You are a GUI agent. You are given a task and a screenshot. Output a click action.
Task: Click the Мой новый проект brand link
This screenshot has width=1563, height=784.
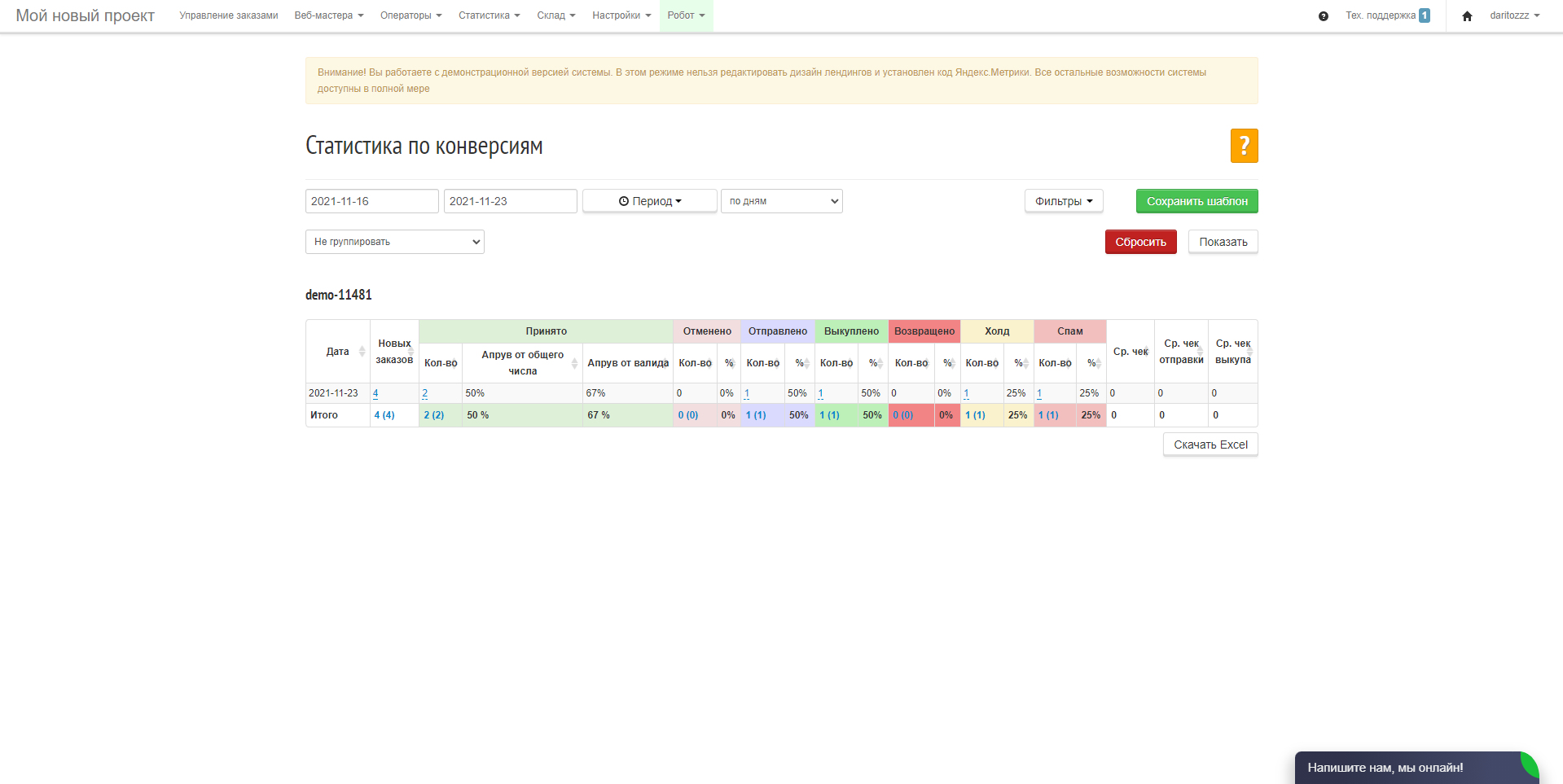[x=86, y=15]
